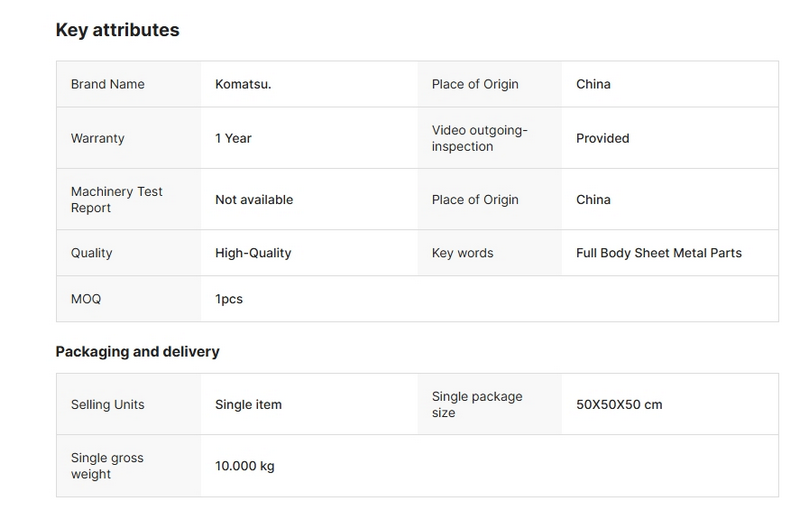Click the Packaging and delivery heading
The image size is (800, 520).
137,352
